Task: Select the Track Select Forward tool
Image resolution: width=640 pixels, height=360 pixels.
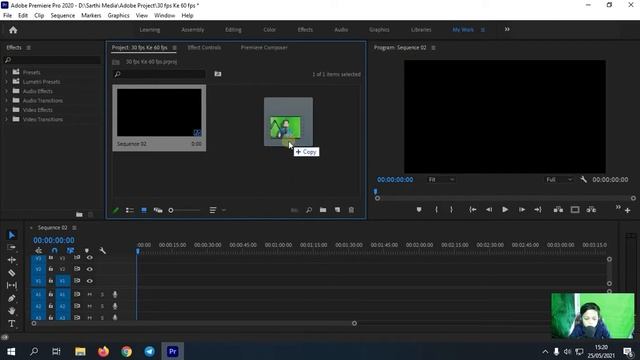Action: click(11, 247)
